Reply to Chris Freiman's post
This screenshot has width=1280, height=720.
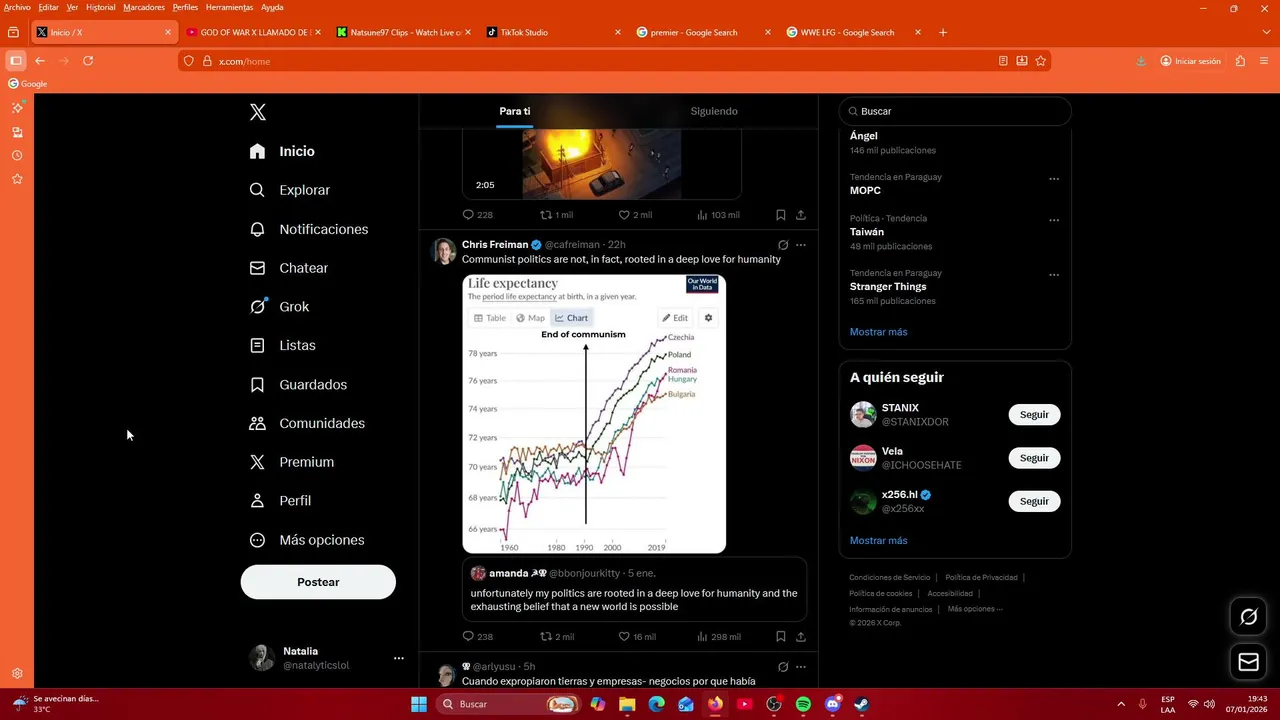coord(478,637)
